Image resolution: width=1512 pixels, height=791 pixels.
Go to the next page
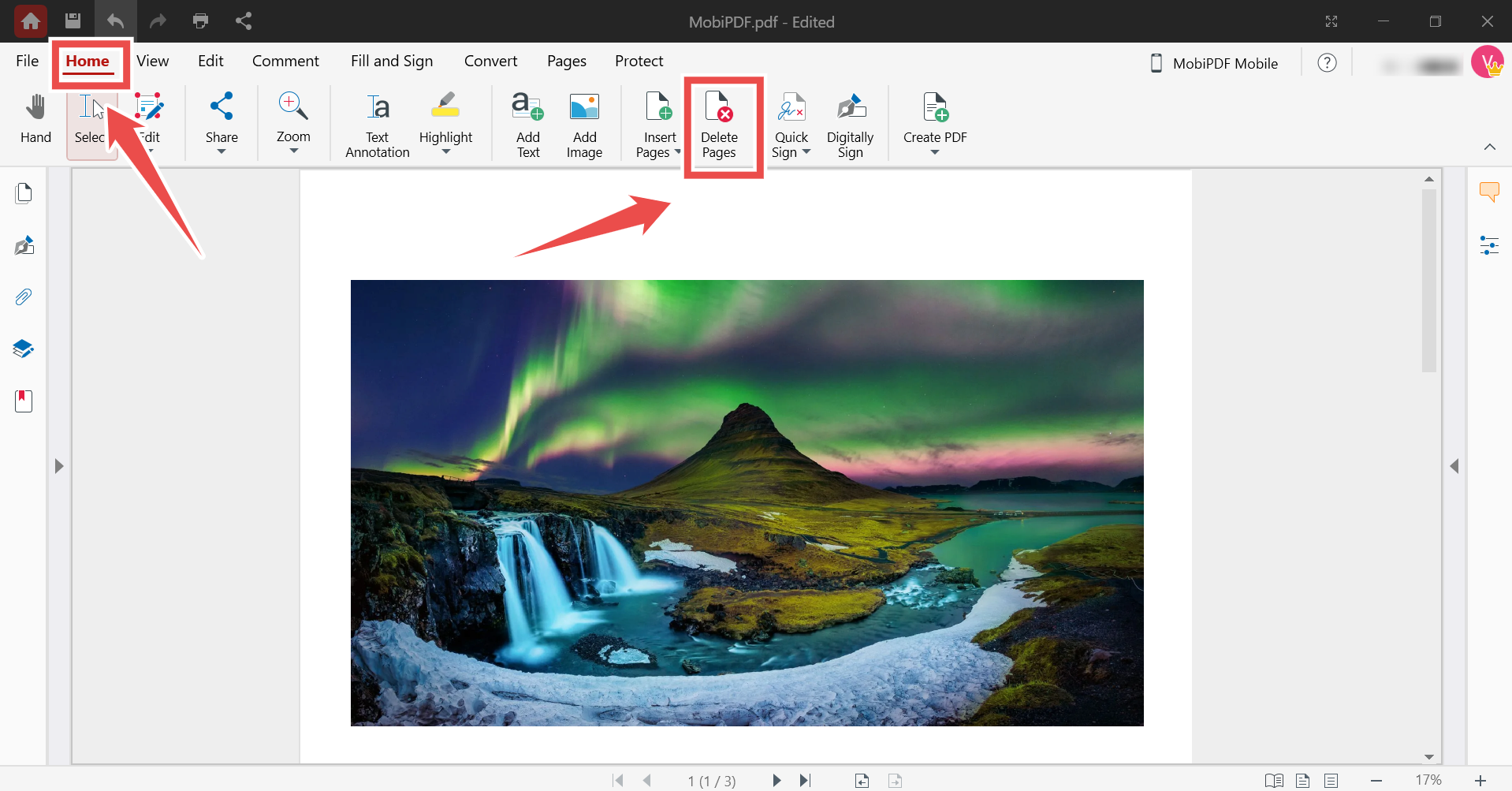tap(776, 780)
